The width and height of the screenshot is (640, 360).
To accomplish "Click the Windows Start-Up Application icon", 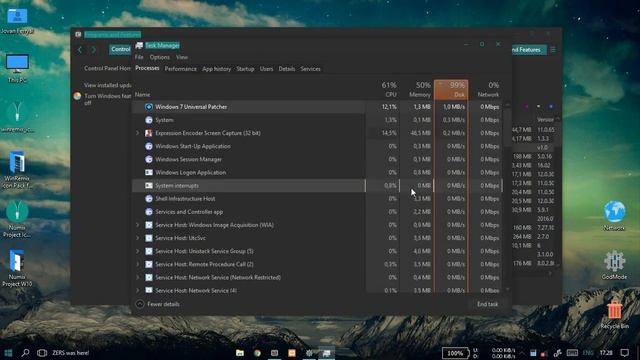I will coord(149,146).
